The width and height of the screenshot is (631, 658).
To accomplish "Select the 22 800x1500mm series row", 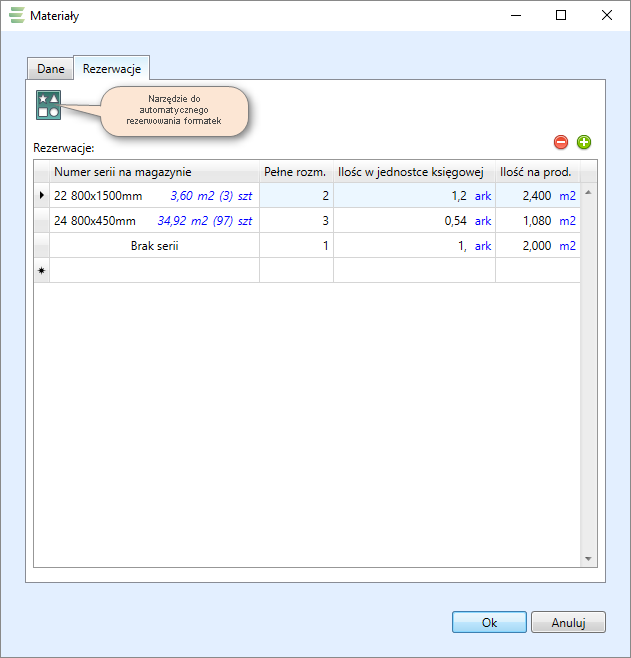I will pos(154,196).
